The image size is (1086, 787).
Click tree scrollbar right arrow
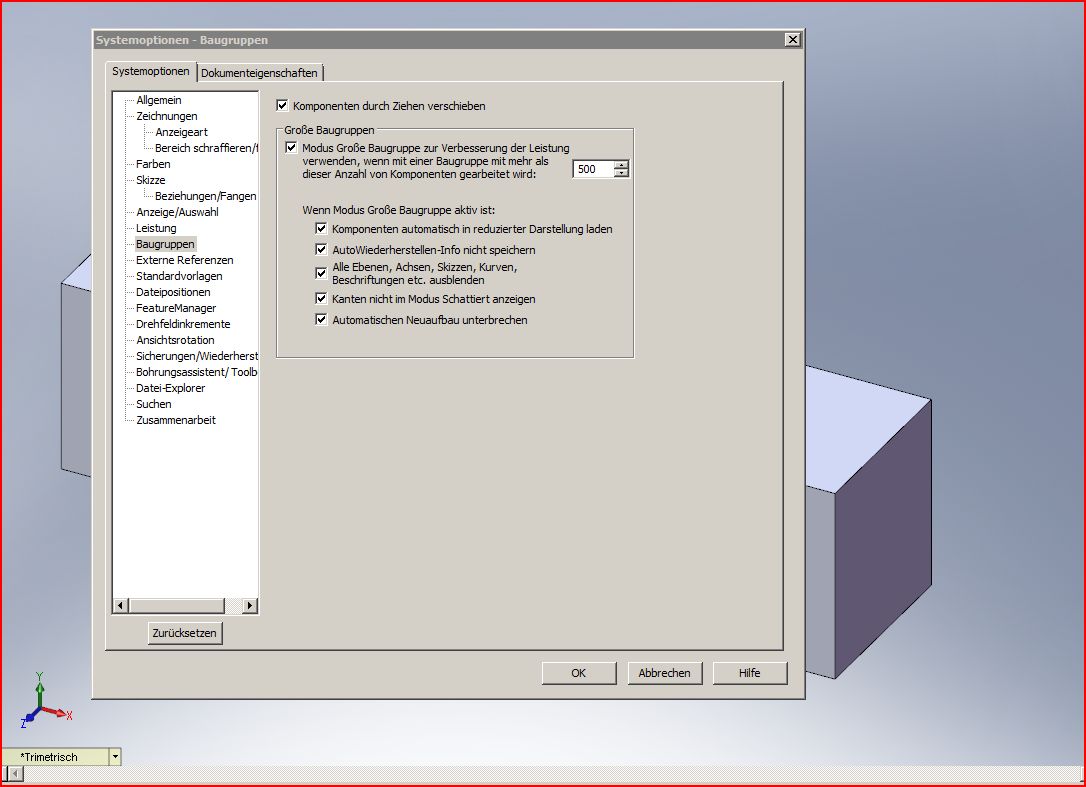[250, 605]
